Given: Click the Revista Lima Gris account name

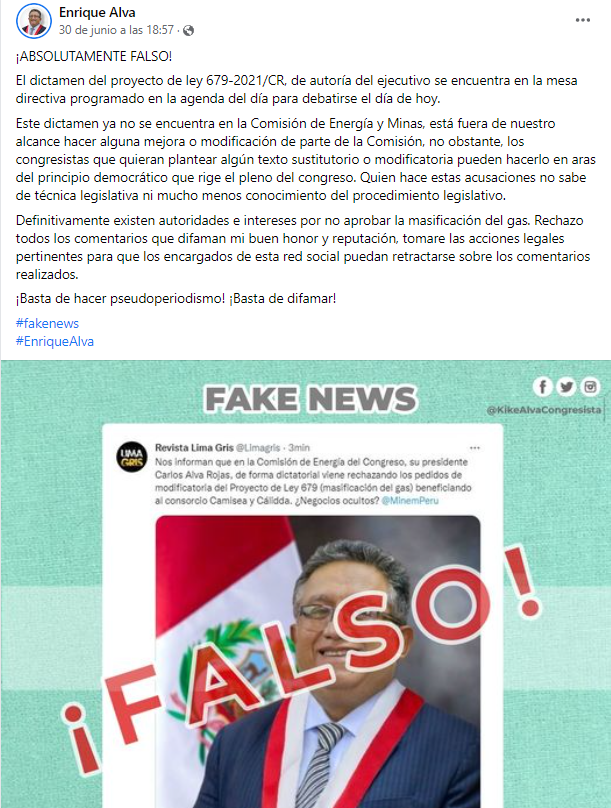Looking at the screenshot, I should click(194, 447).
